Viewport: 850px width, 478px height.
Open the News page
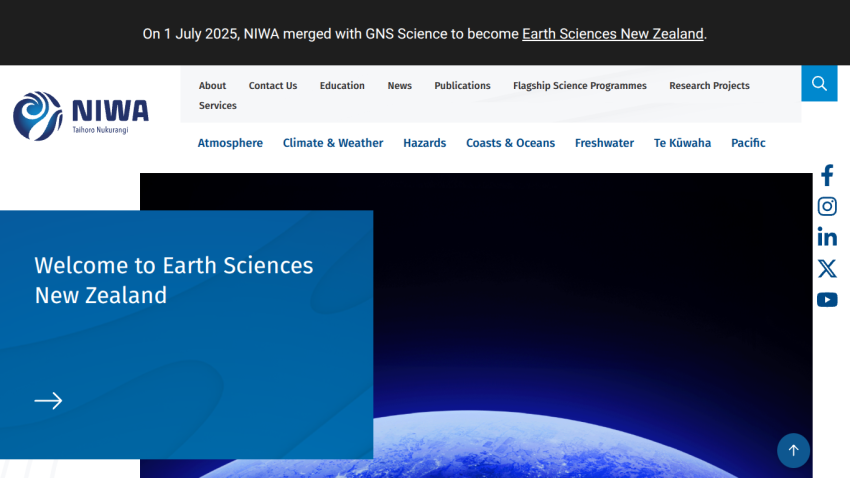[400, 86]
